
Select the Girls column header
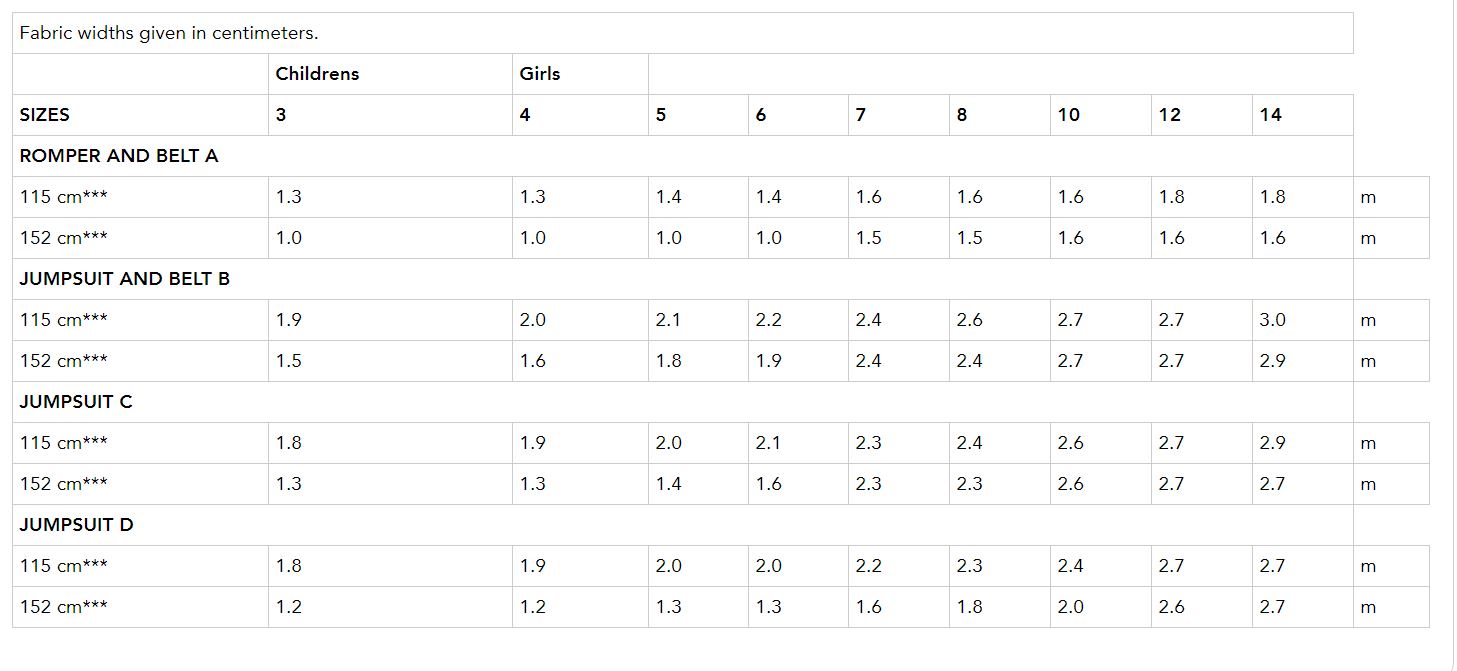pos(540,74)
